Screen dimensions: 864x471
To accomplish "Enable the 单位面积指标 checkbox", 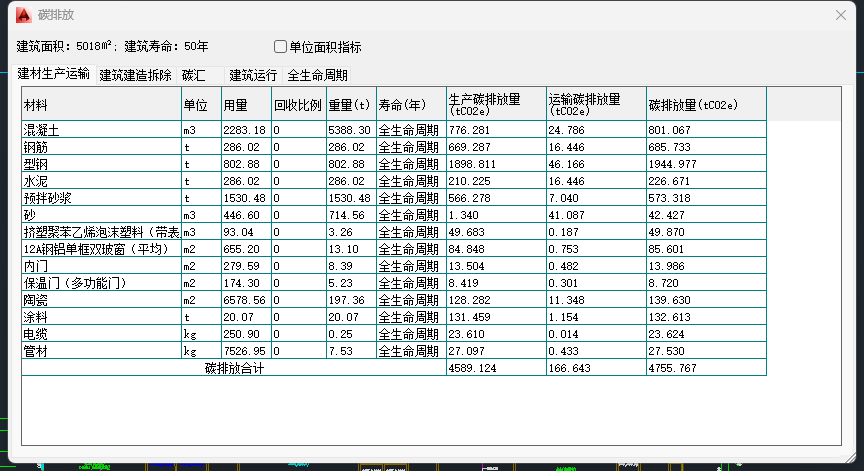I will point(281,47).
